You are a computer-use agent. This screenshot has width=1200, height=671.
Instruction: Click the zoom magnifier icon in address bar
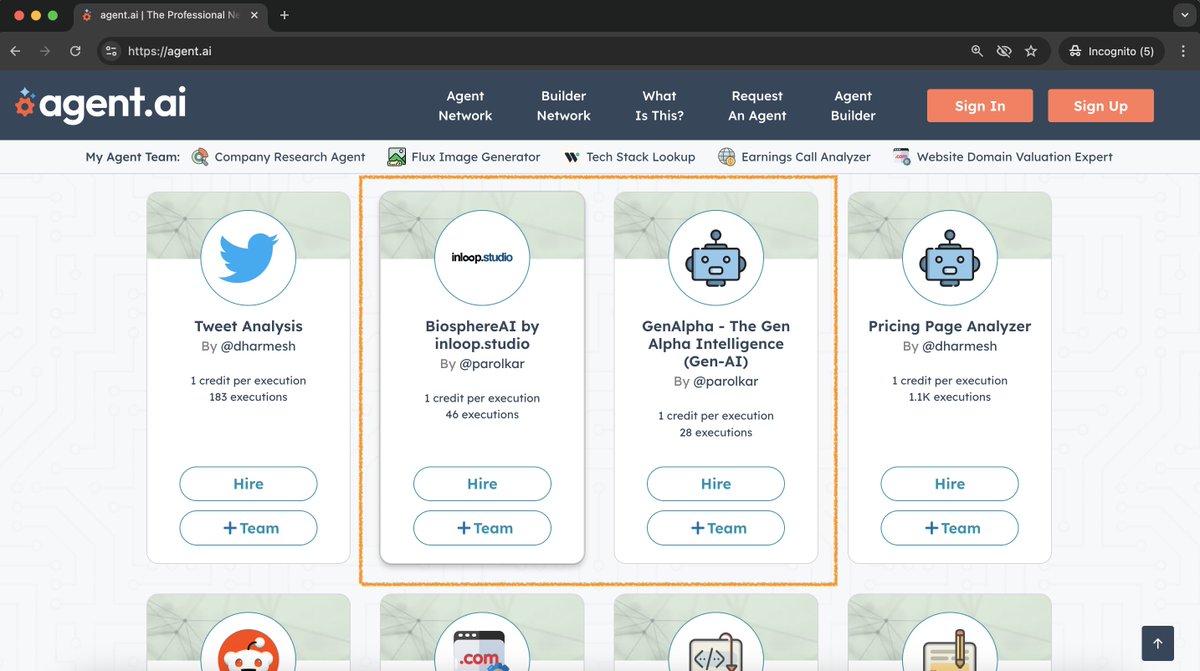(977, 51)
